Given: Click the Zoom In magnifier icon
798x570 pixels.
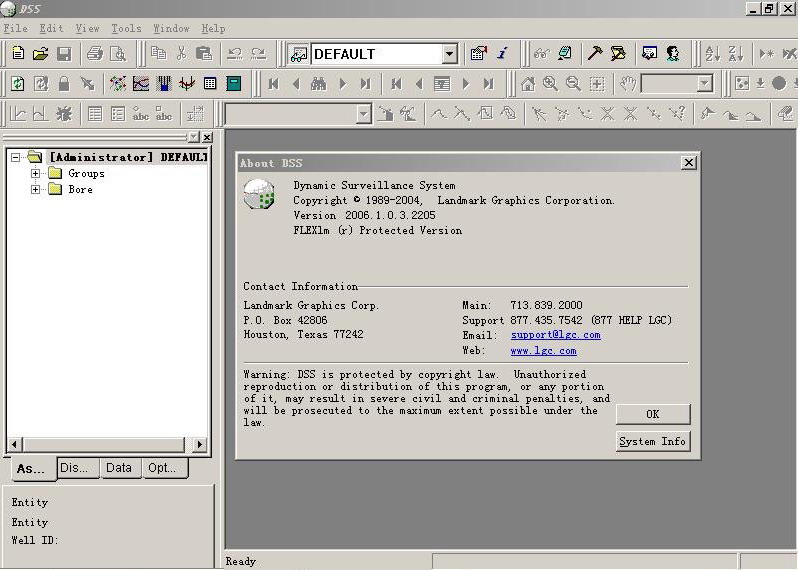Looking at the screenshot, I should [550, 83].
